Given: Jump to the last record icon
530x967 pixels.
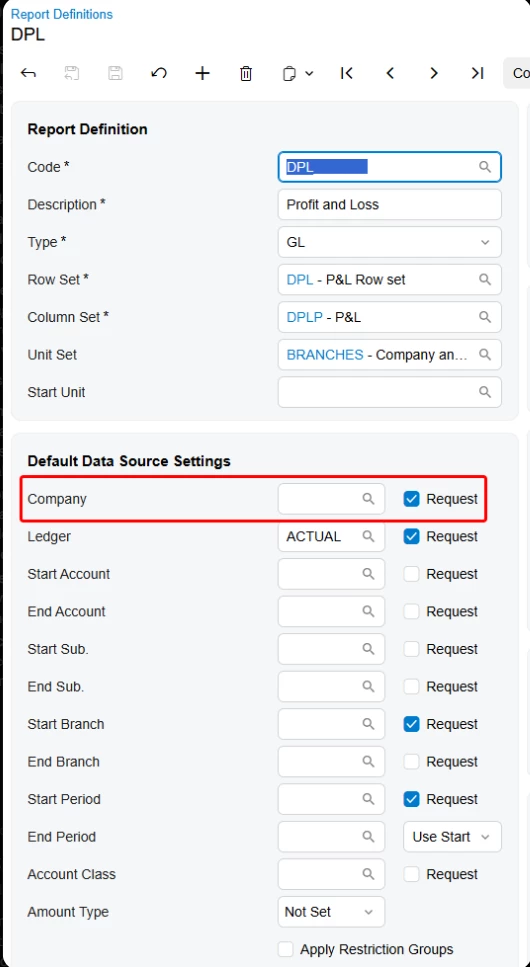Looking at the screenshot, I should (477, 73).
